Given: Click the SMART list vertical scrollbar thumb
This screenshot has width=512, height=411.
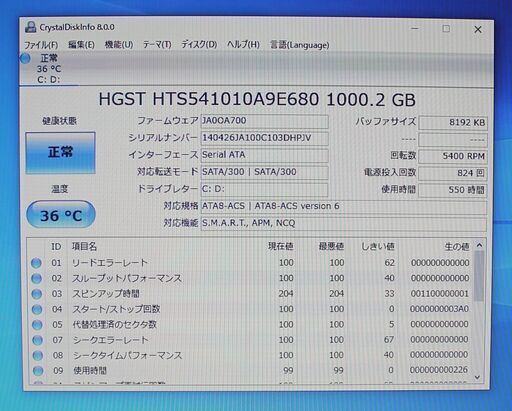Looking at the screenshot, I should 479,276.
